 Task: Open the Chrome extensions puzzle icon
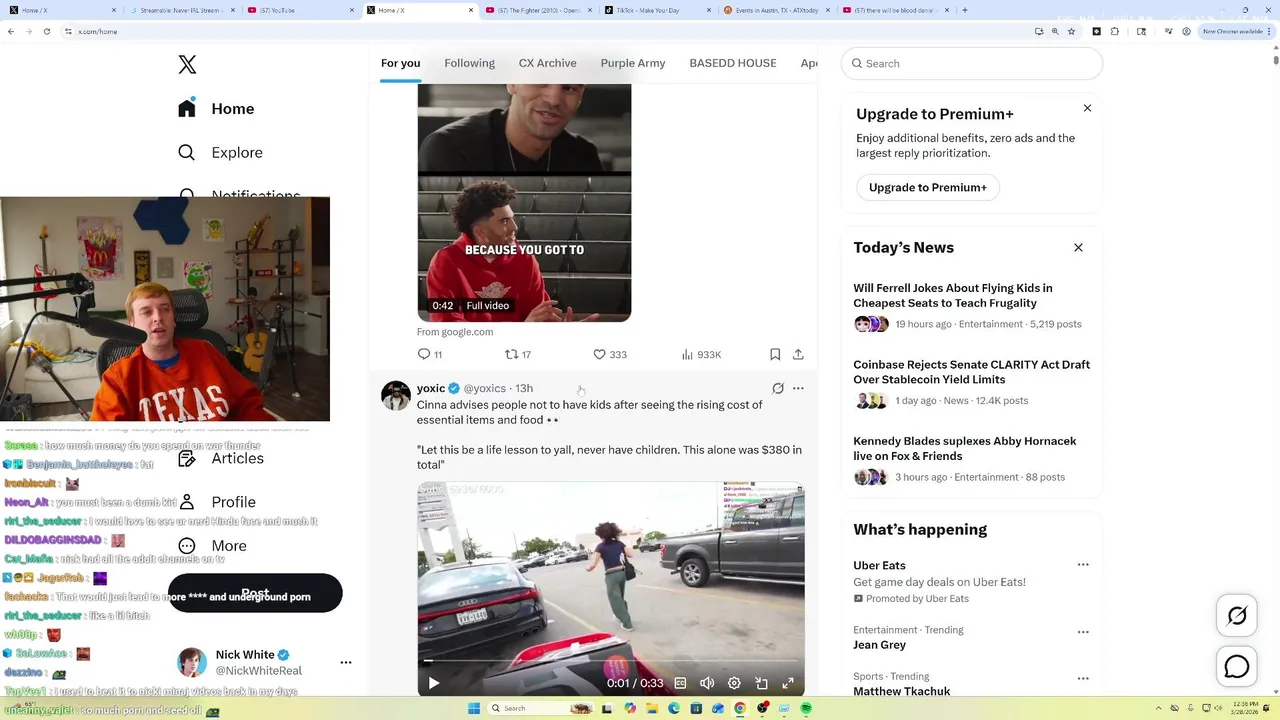pos(1116,31)
